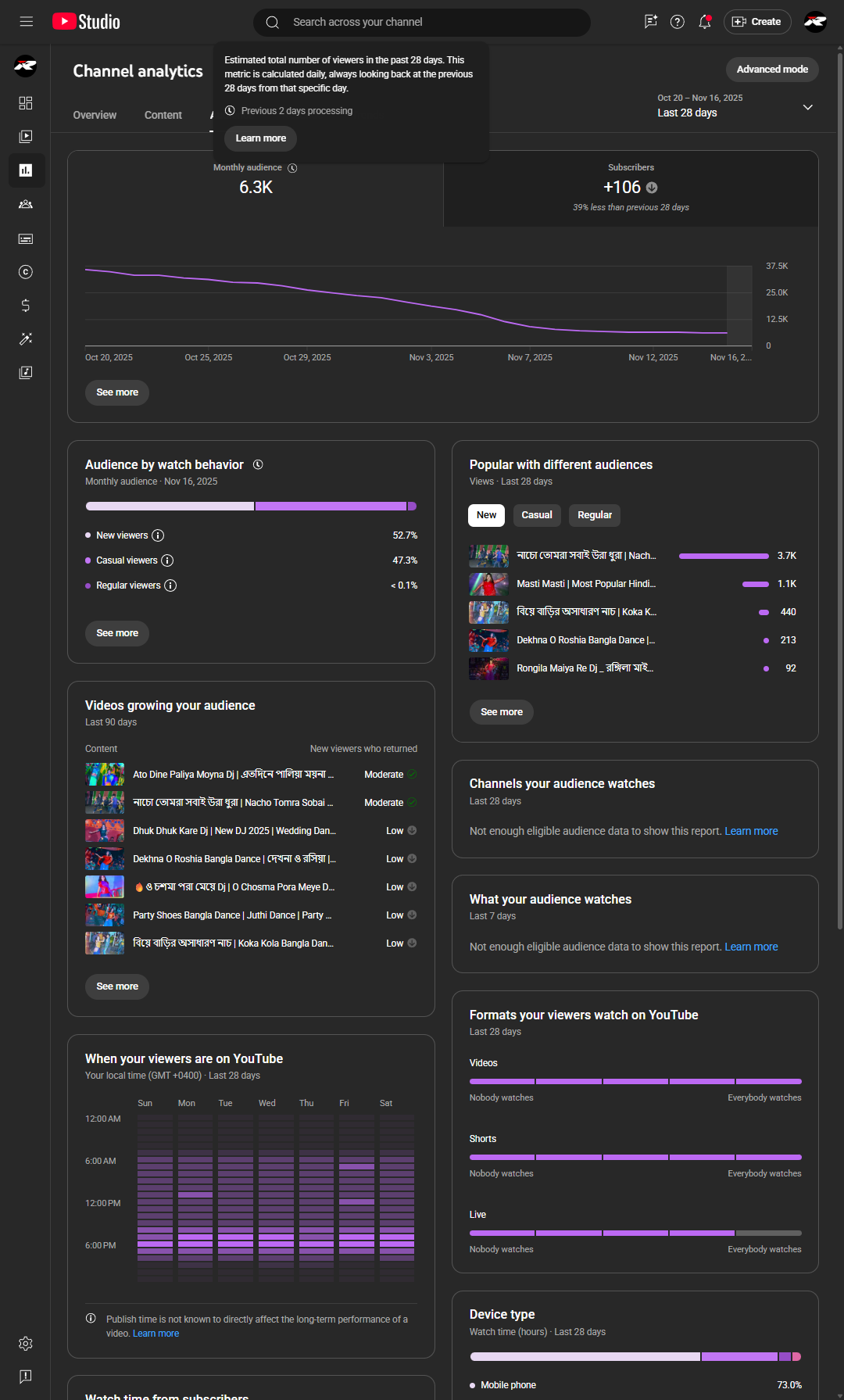The height and width of the screenshot is (1400, 844).
Task: Open the hamburger menu to collapse sidebar
Action: point(27,22)
